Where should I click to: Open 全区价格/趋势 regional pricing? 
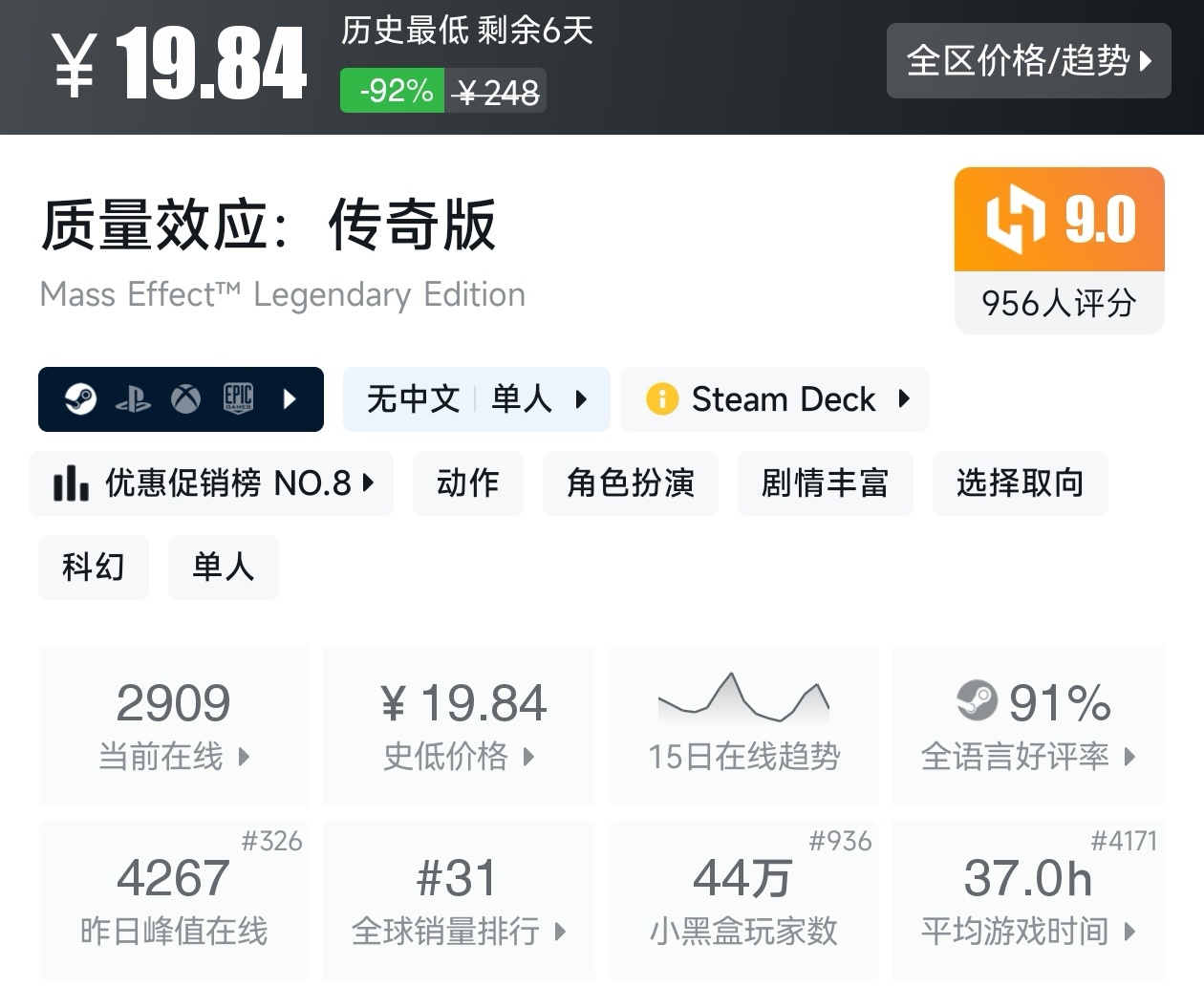(1028, 60)
